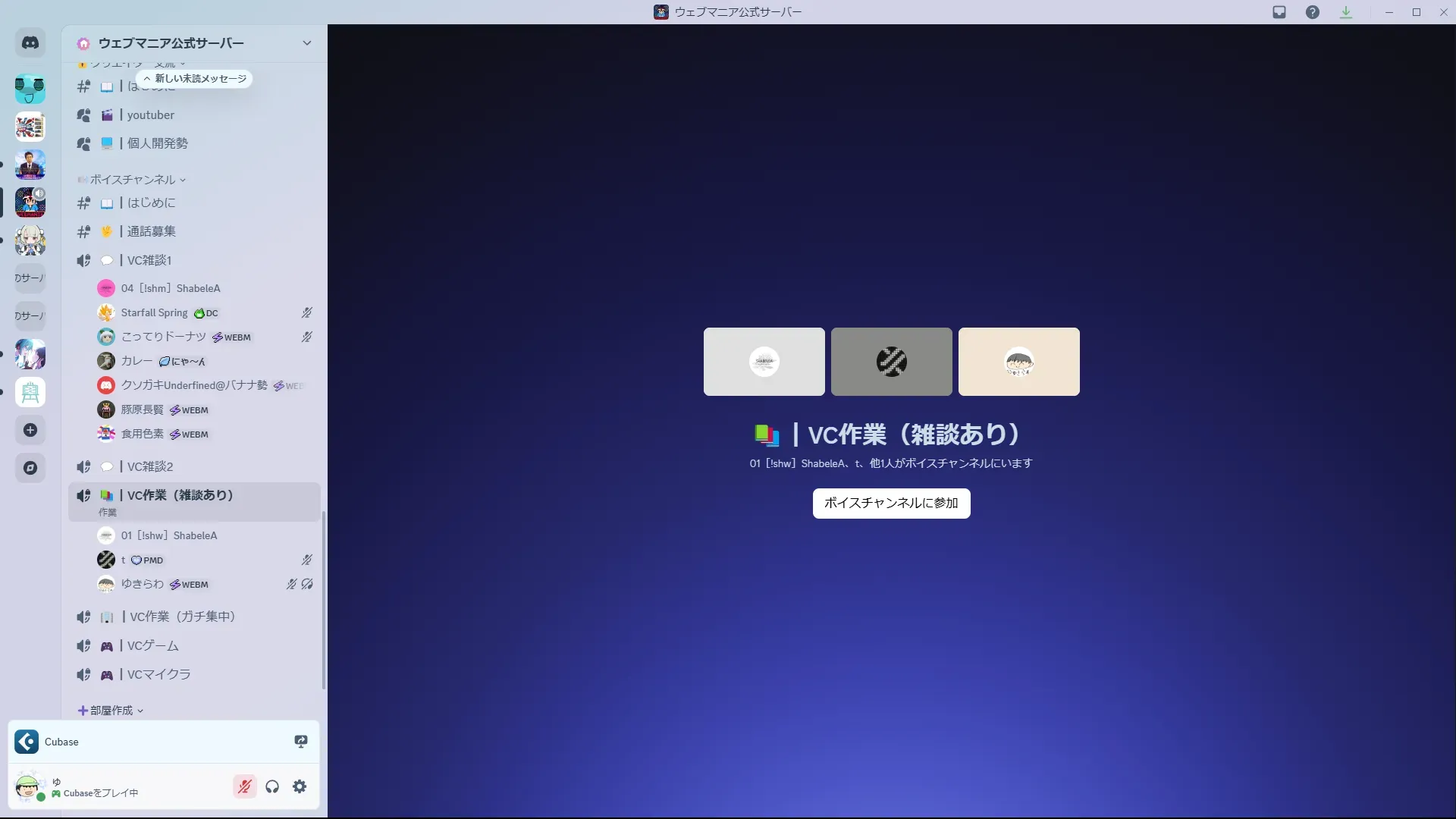Click the green download update icon

tap(1346, 12)
